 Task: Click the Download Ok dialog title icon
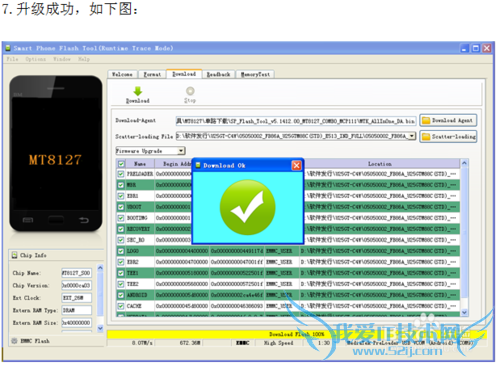(x=198, y=165)
